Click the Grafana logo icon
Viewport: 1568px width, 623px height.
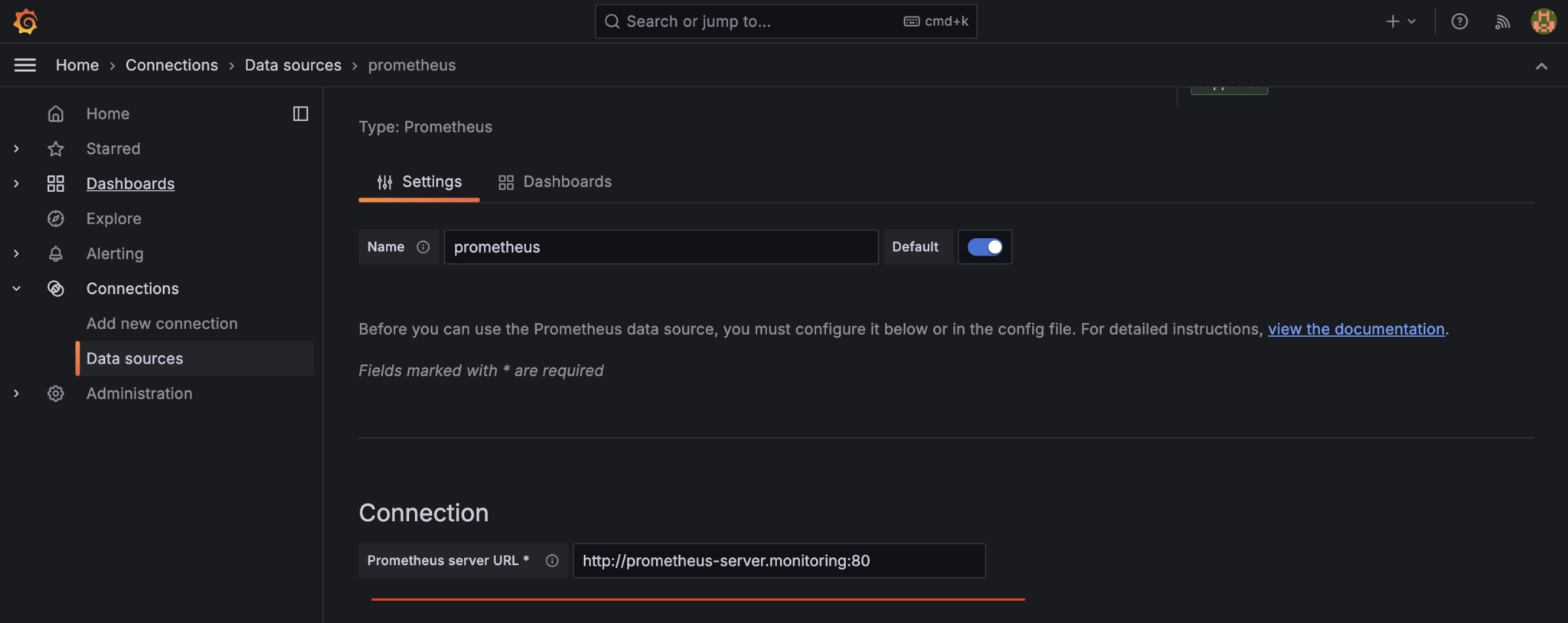pyautogui.click(x=25, y=21)
